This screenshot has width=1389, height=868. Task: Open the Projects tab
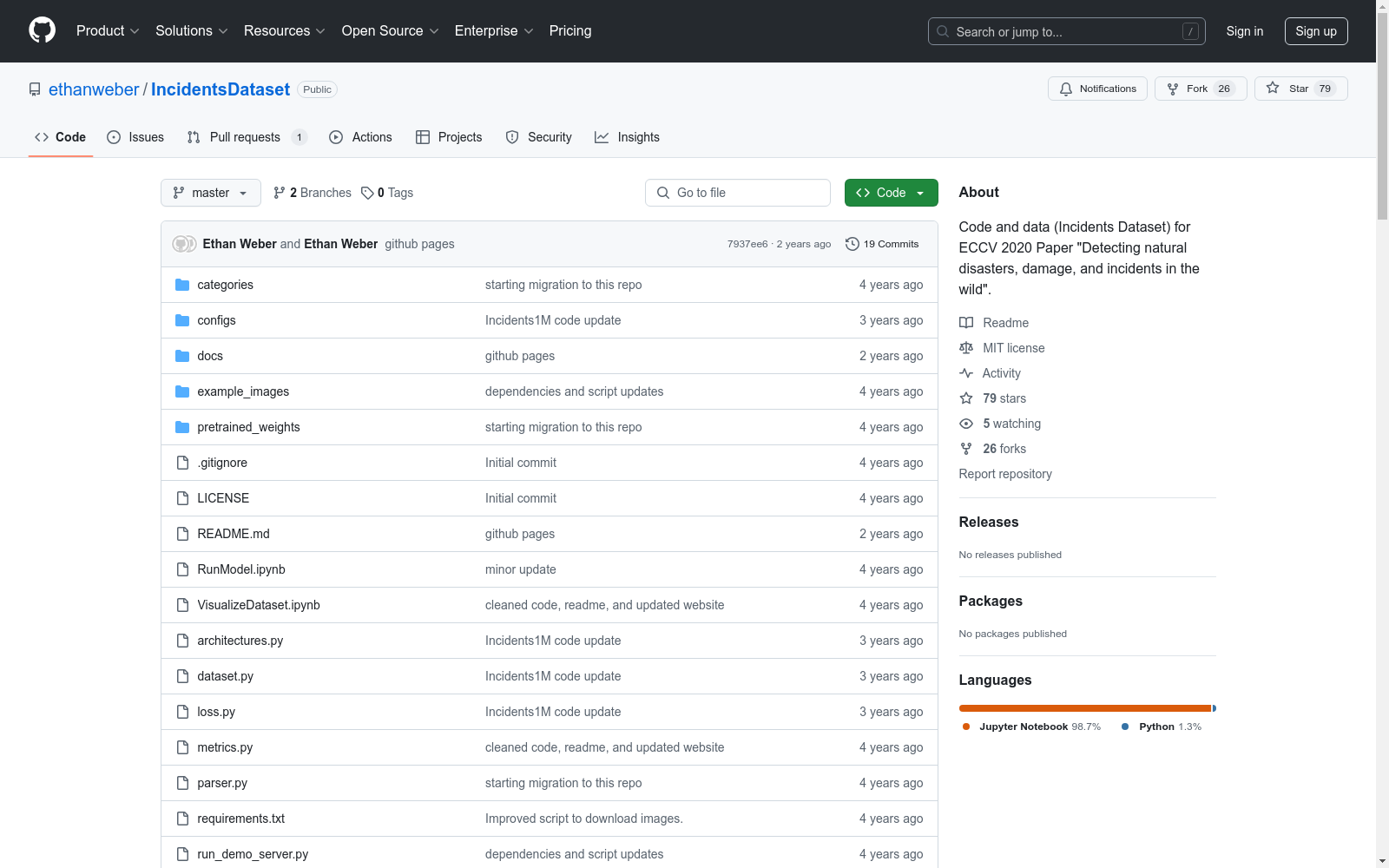(449, 137)
